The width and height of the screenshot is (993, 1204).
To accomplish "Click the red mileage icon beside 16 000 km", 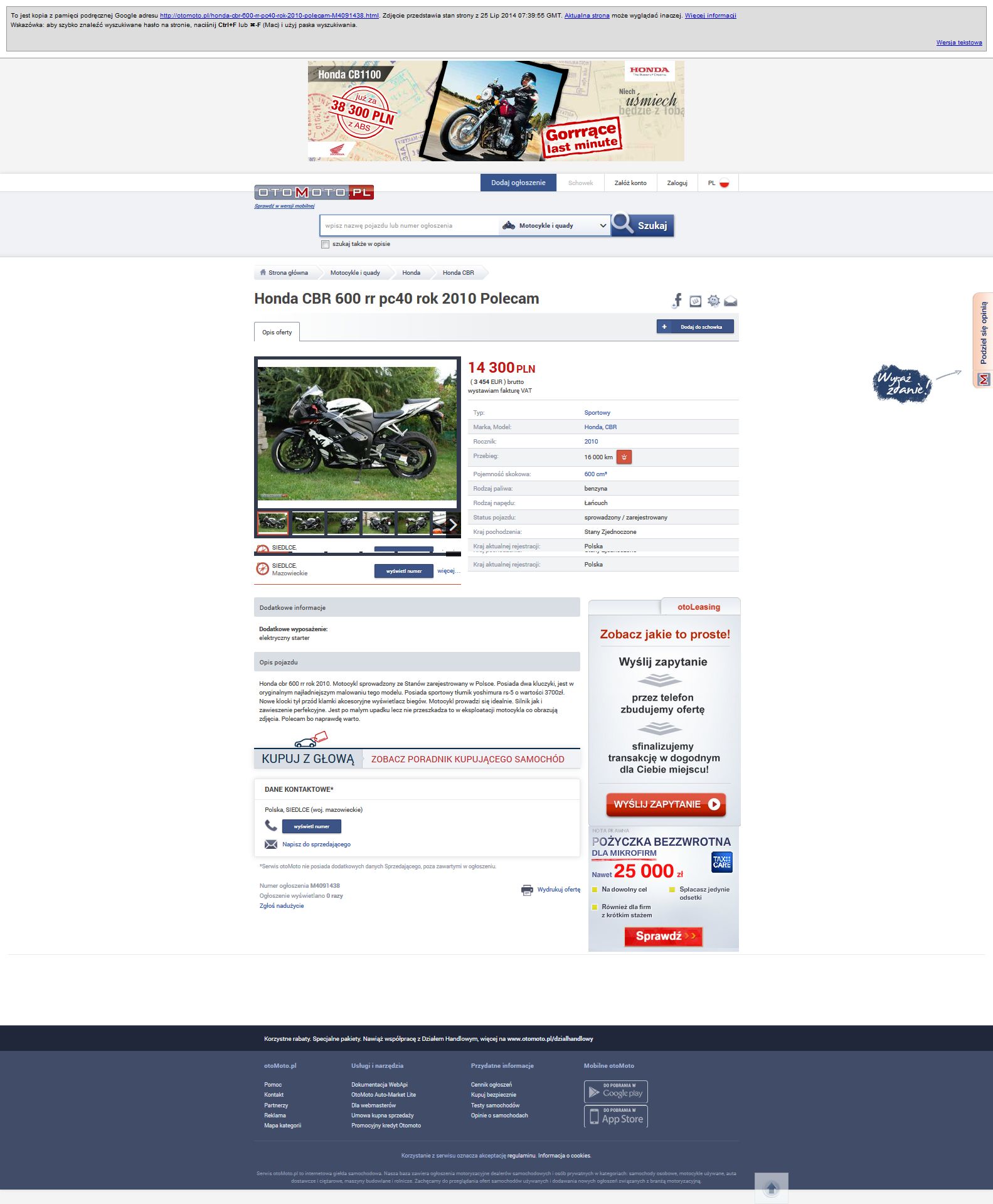I will click(624, 457).
